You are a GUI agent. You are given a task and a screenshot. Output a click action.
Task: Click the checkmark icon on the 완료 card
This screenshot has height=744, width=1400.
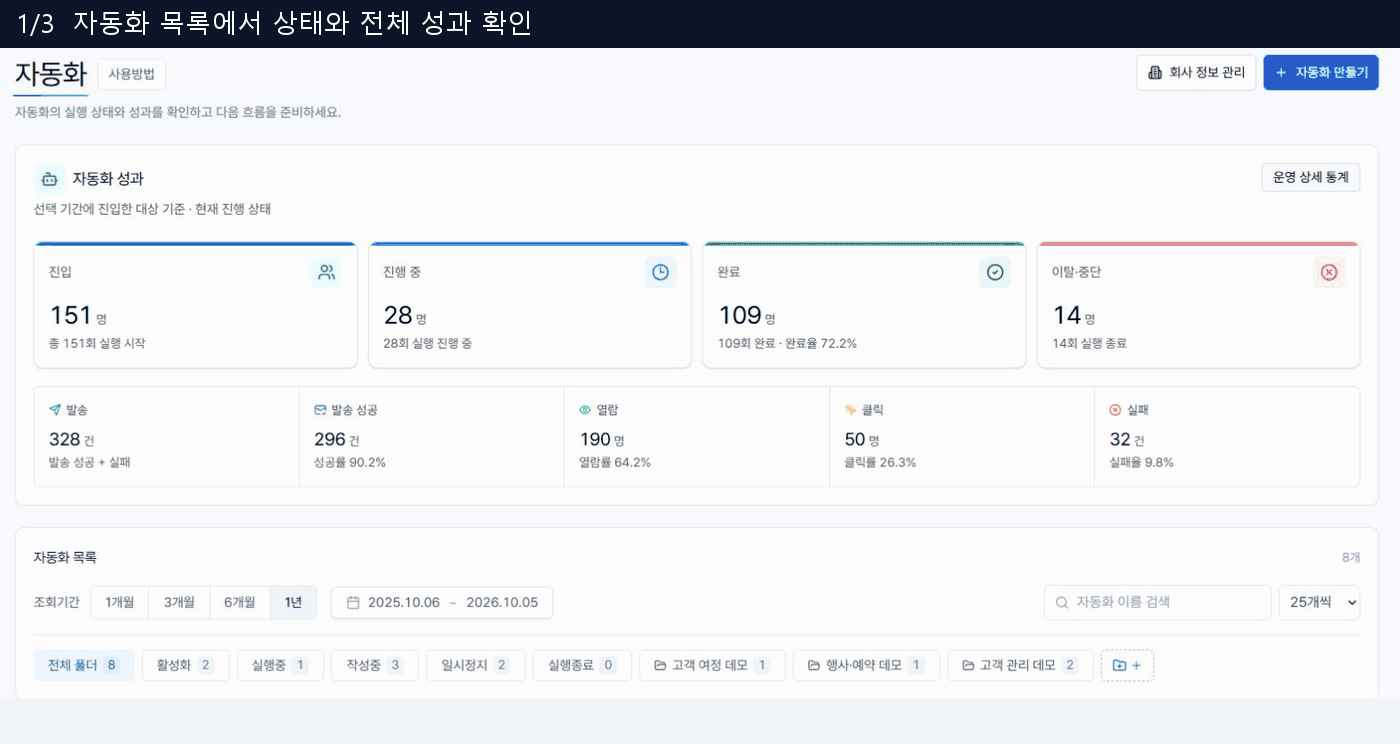[x=995, y=272]
